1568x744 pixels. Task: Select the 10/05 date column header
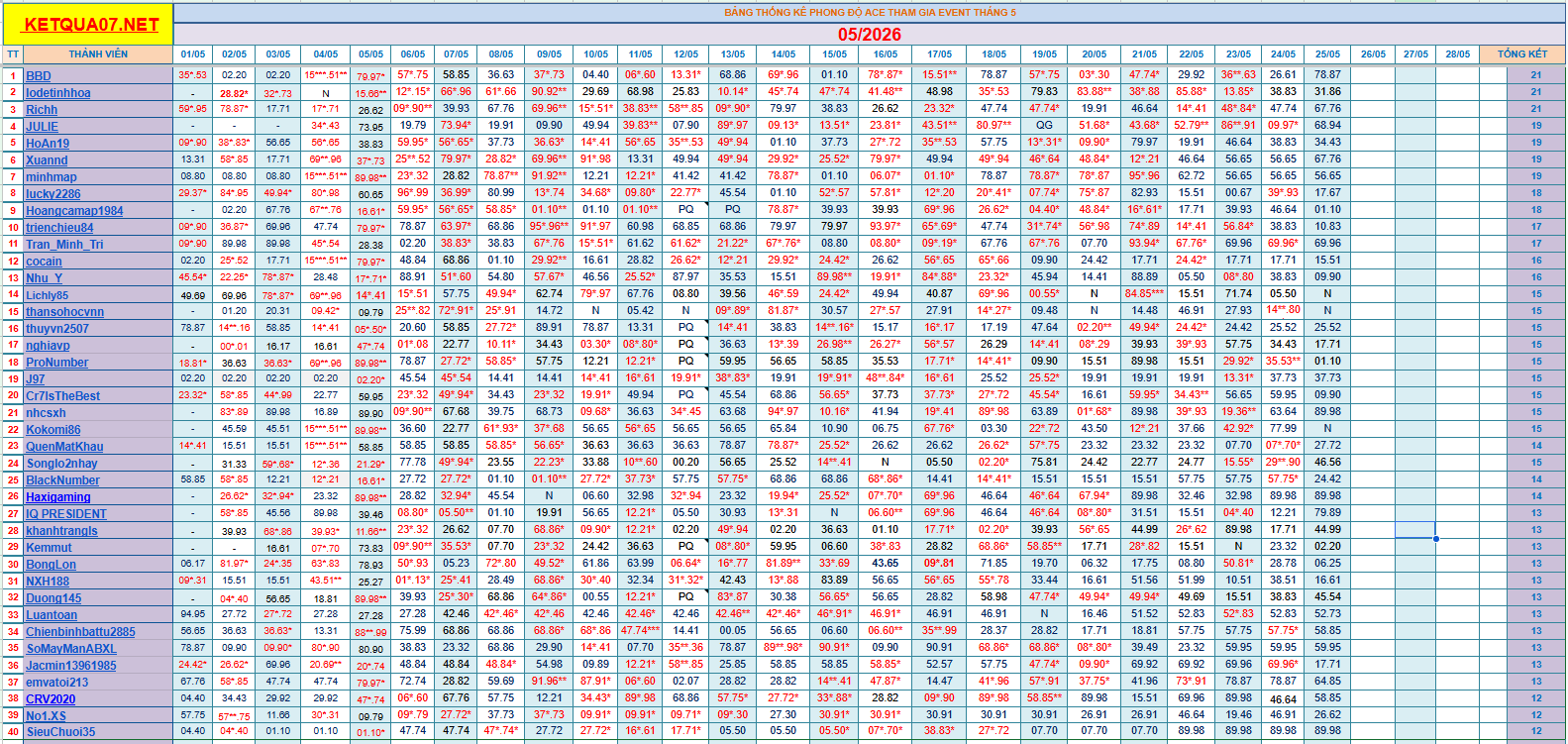coord(596,54)
